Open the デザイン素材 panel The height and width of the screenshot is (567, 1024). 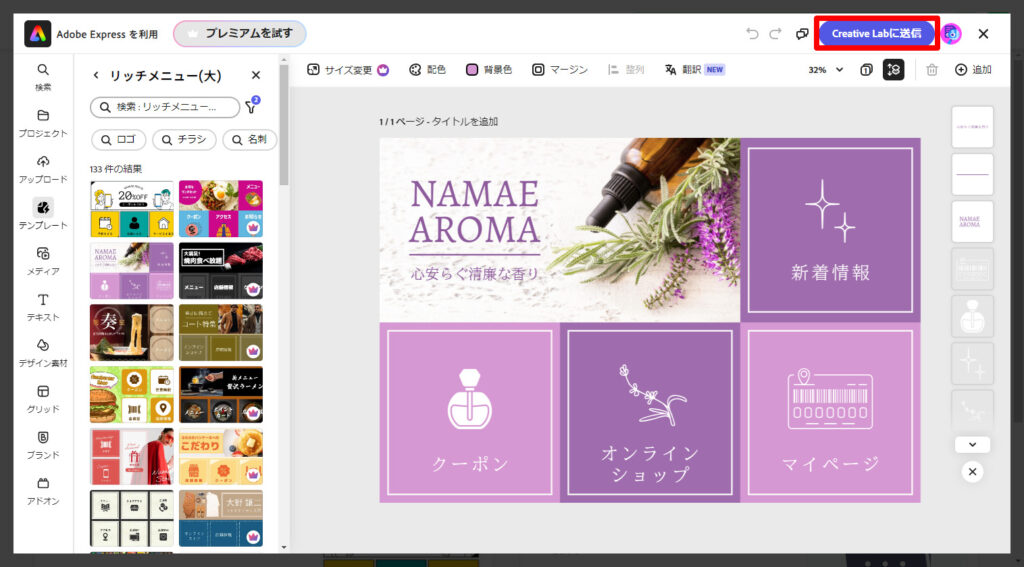[x=43, y=352]
